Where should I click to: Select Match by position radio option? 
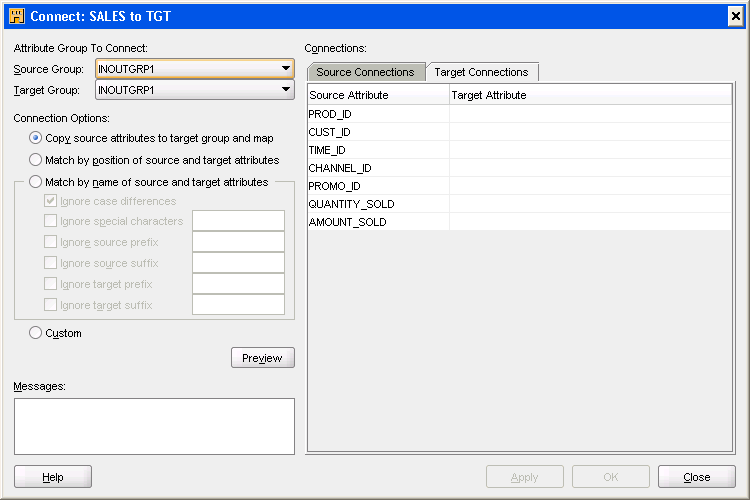click(37, 160)
